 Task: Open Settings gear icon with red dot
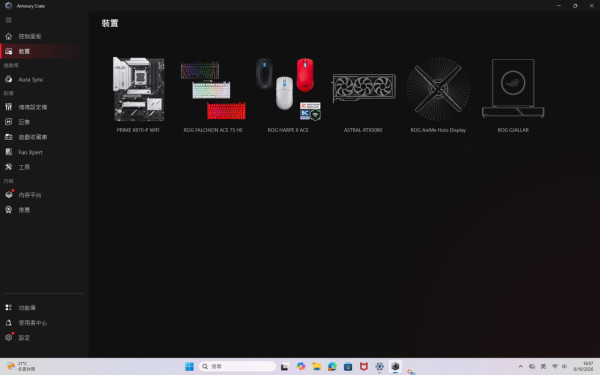click(9, 337)
